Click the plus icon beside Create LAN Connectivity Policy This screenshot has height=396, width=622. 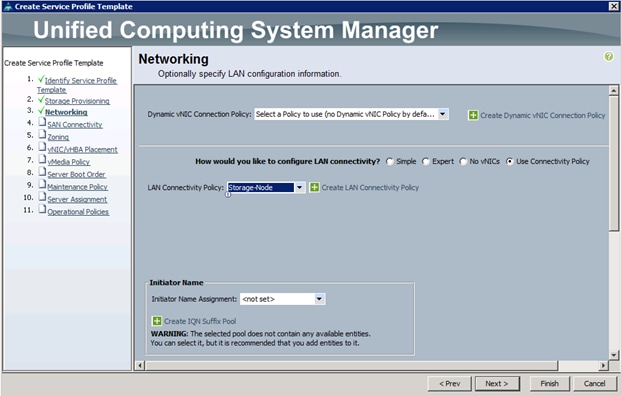click(x=314, y=187)
